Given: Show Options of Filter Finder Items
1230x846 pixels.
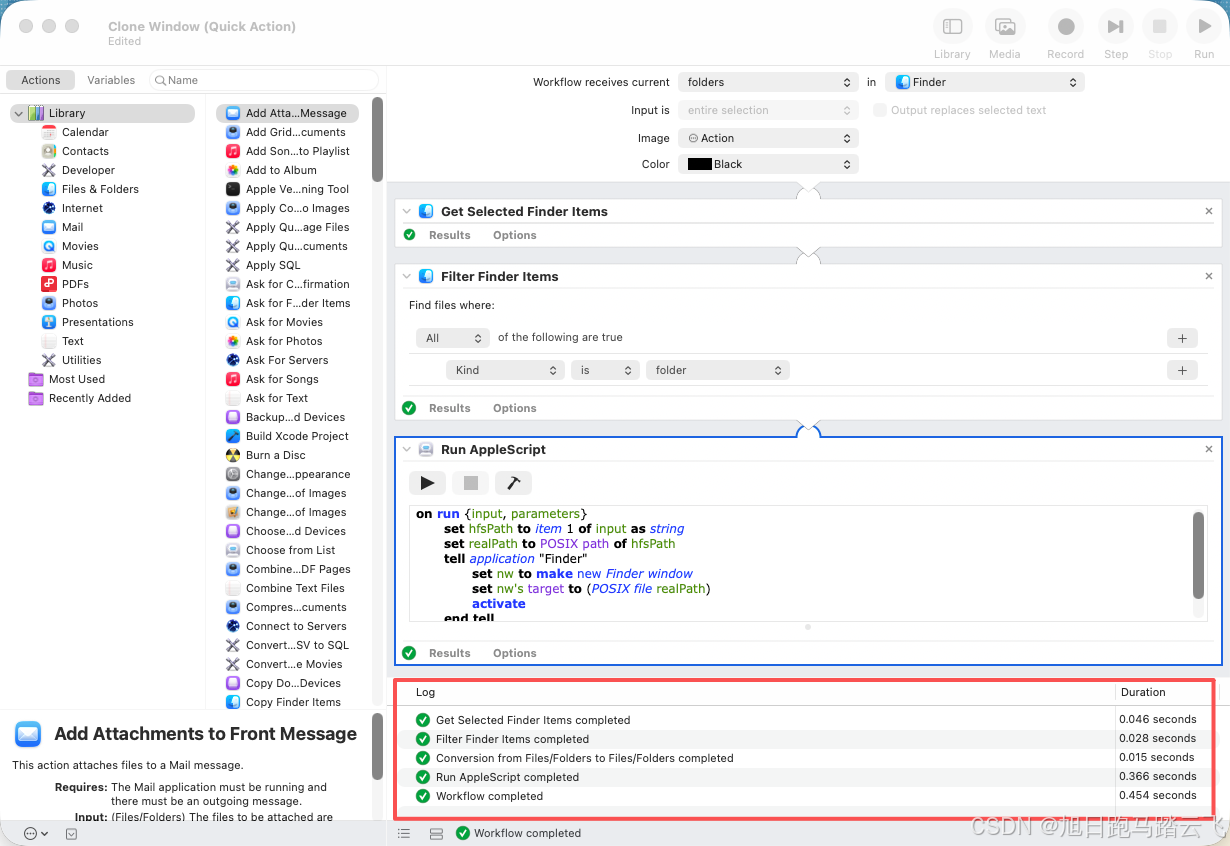Looking at the screenshot, I should point(515,408).
